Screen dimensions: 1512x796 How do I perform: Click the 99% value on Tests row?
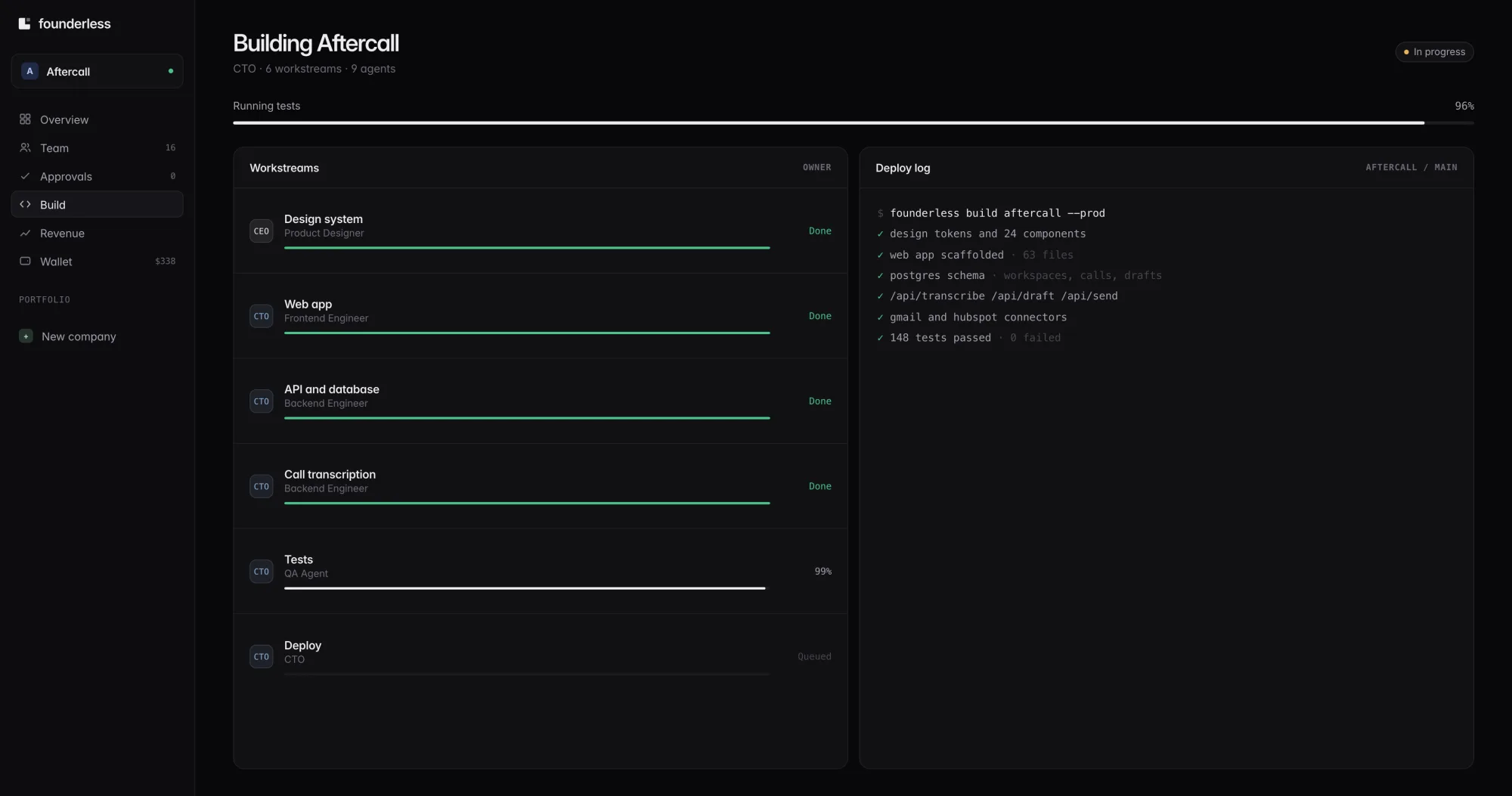[x=823, y=571]
